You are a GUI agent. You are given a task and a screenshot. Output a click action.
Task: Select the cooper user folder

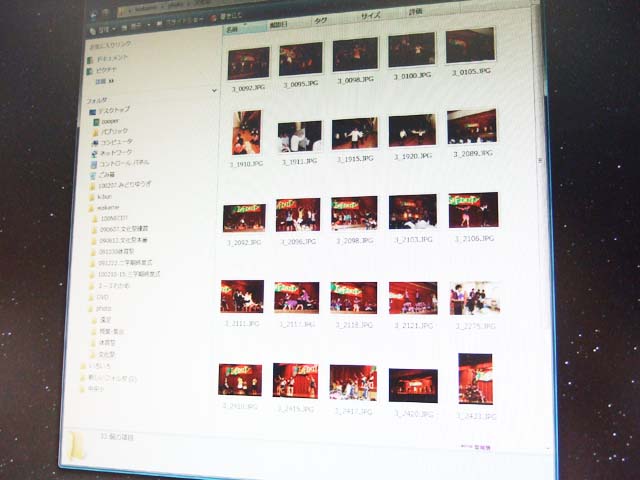click(106, 121)
